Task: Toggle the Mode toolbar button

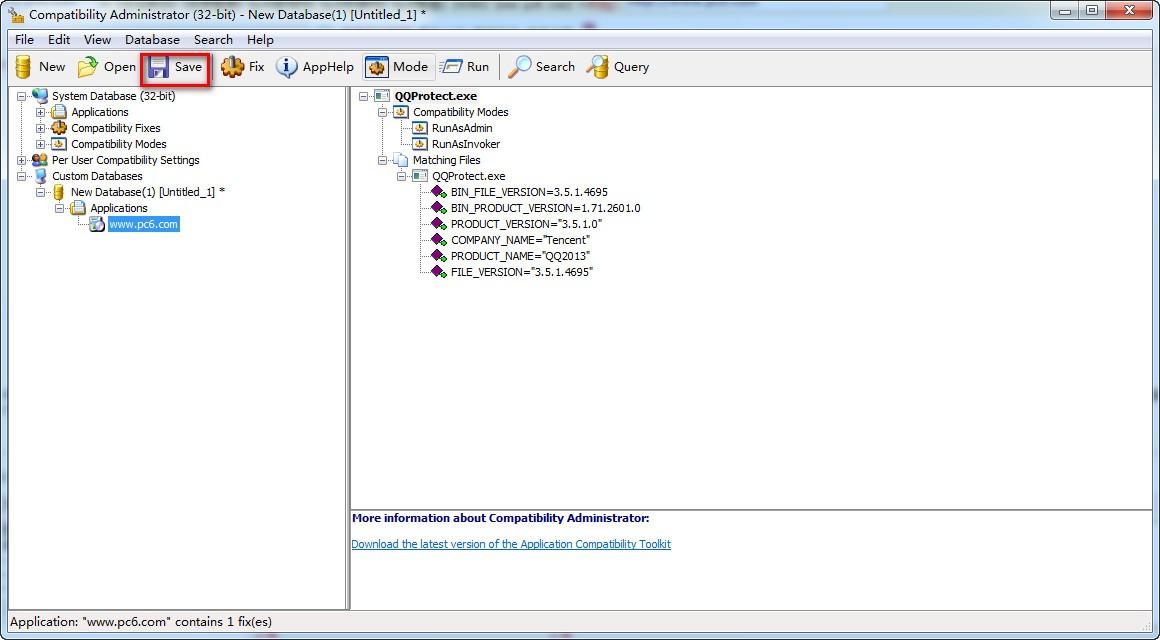Action: click(397, 67)
